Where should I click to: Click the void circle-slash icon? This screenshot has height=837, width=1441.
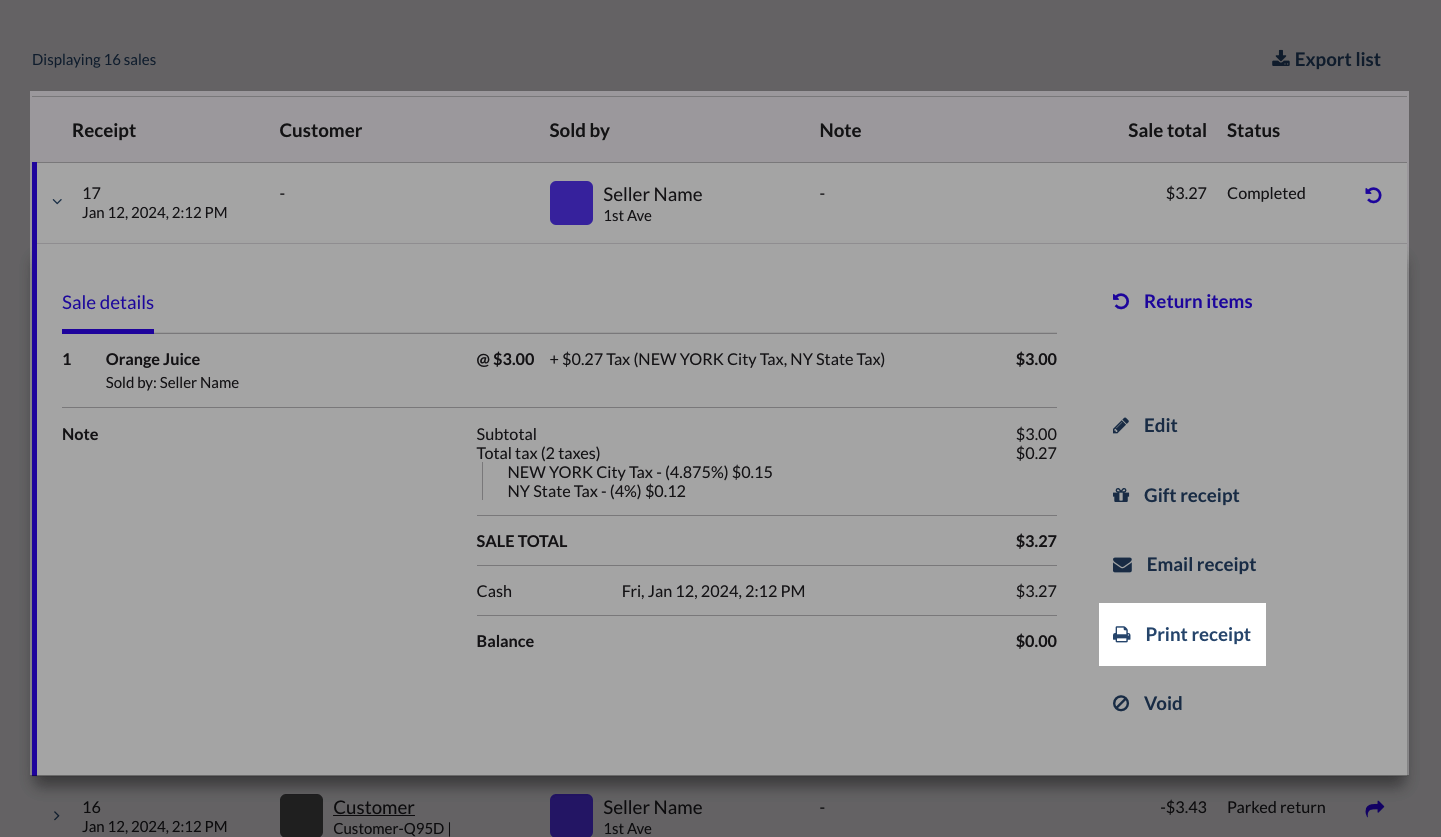coord(1121,704)
